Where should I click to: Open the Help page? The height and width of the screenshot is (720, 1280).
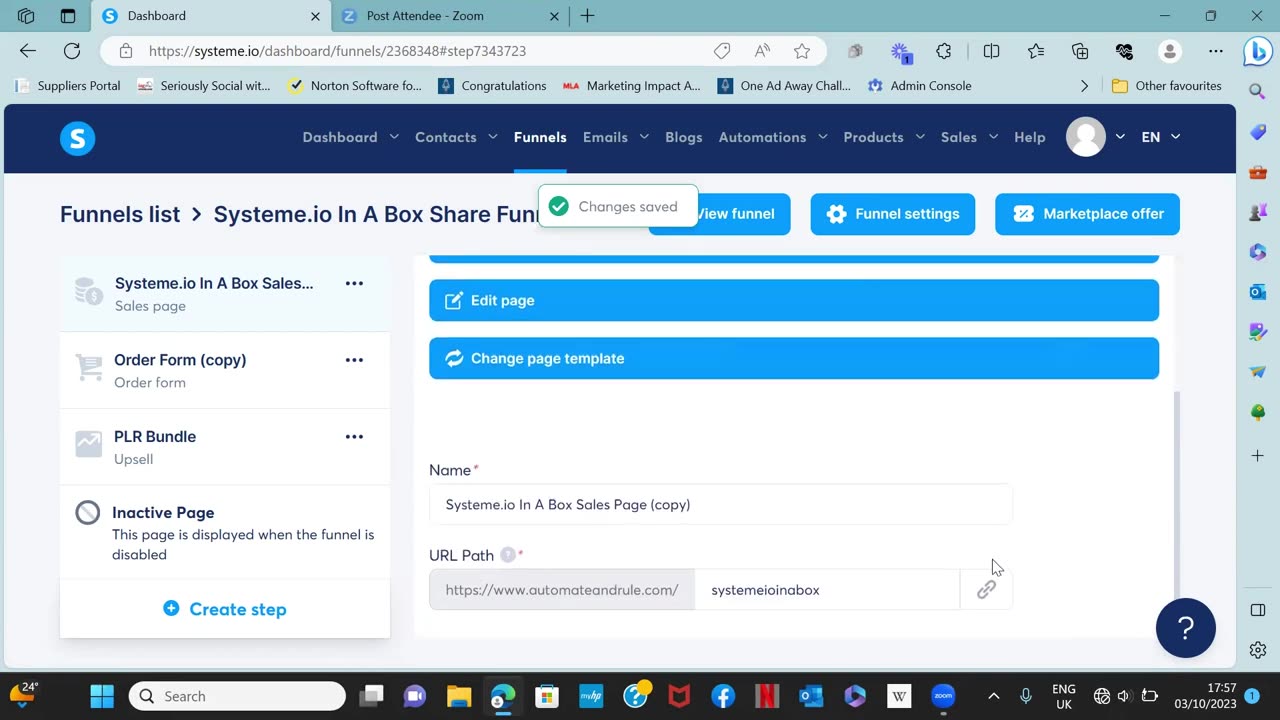[x=1030, y=137]
